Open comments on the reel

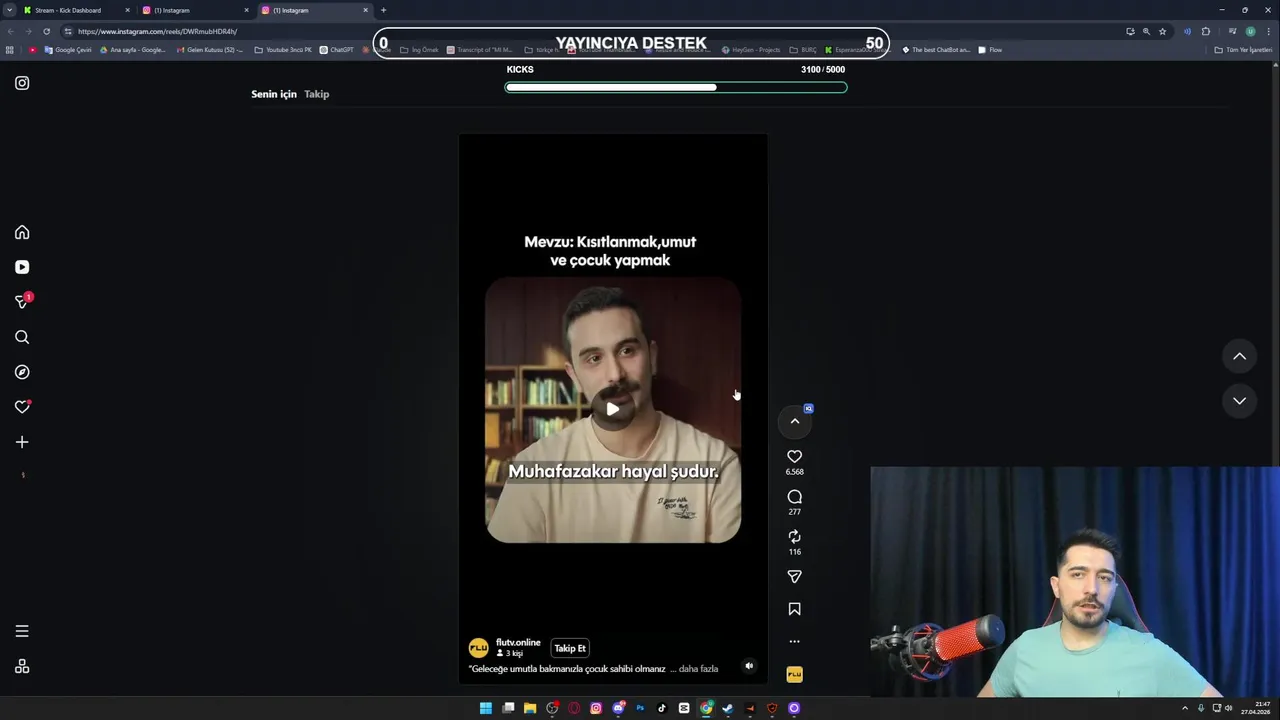[794, 497]
